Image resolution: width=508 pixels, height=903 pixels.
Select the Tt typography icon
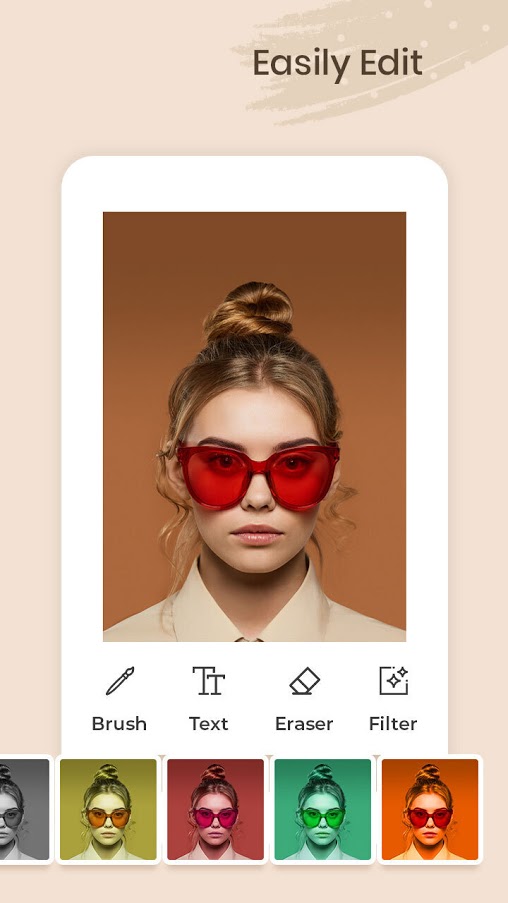208,681
